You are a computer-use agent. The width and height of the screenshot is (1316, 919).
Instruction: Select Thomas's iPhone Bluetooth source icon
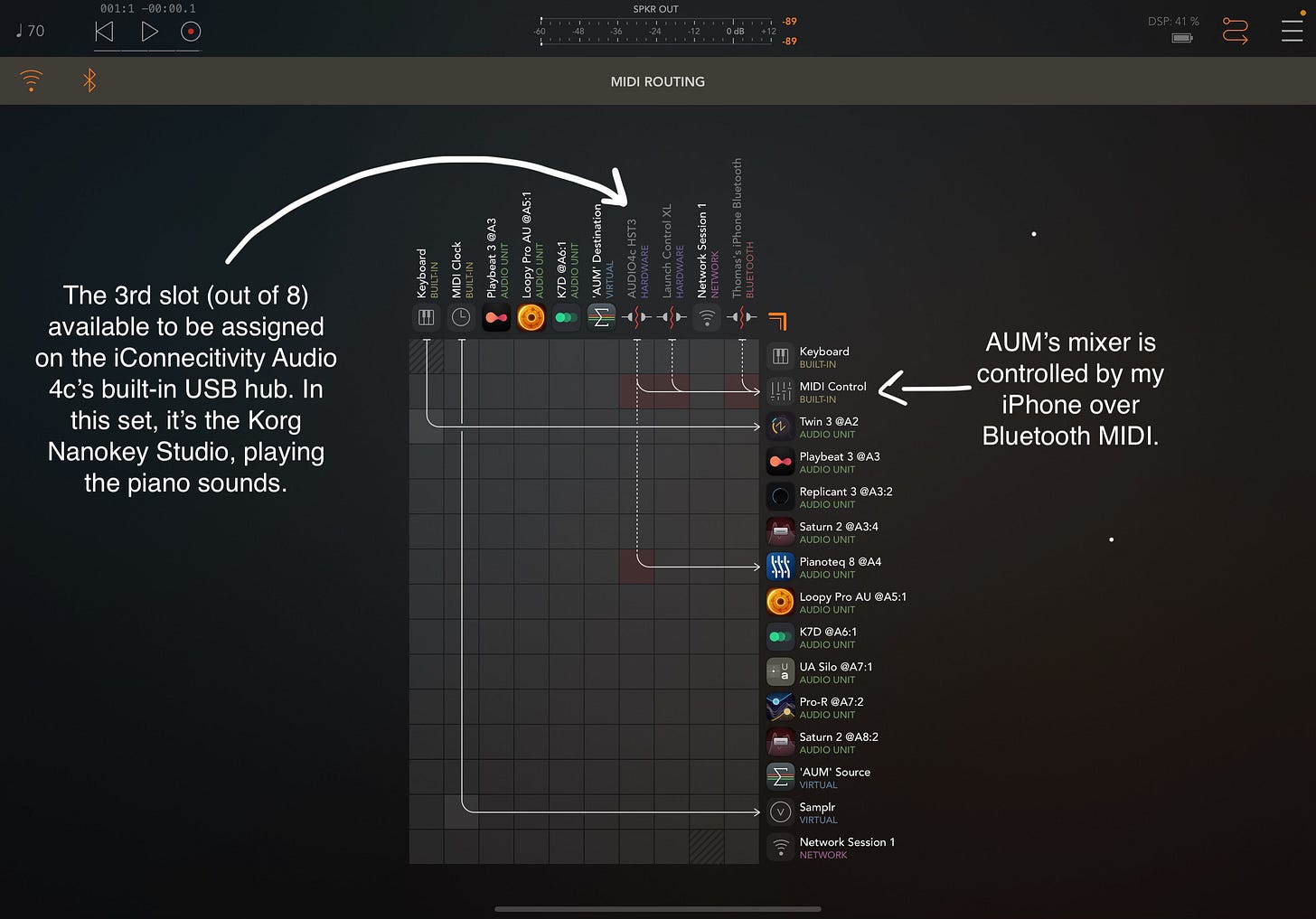(742, 317)
